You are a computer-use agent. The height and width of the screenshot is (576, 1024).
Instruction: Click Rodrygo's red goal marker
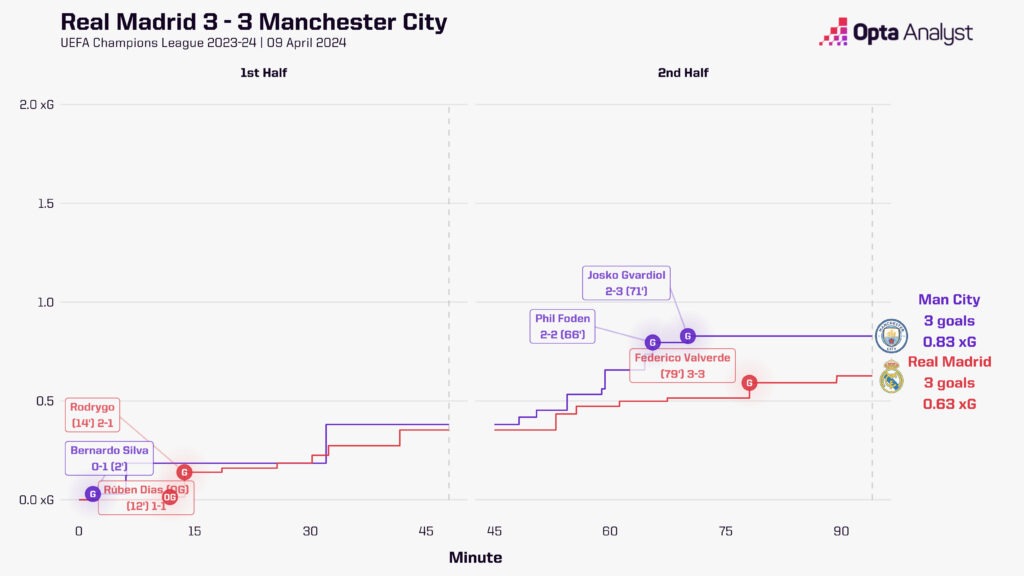[184, 472]
